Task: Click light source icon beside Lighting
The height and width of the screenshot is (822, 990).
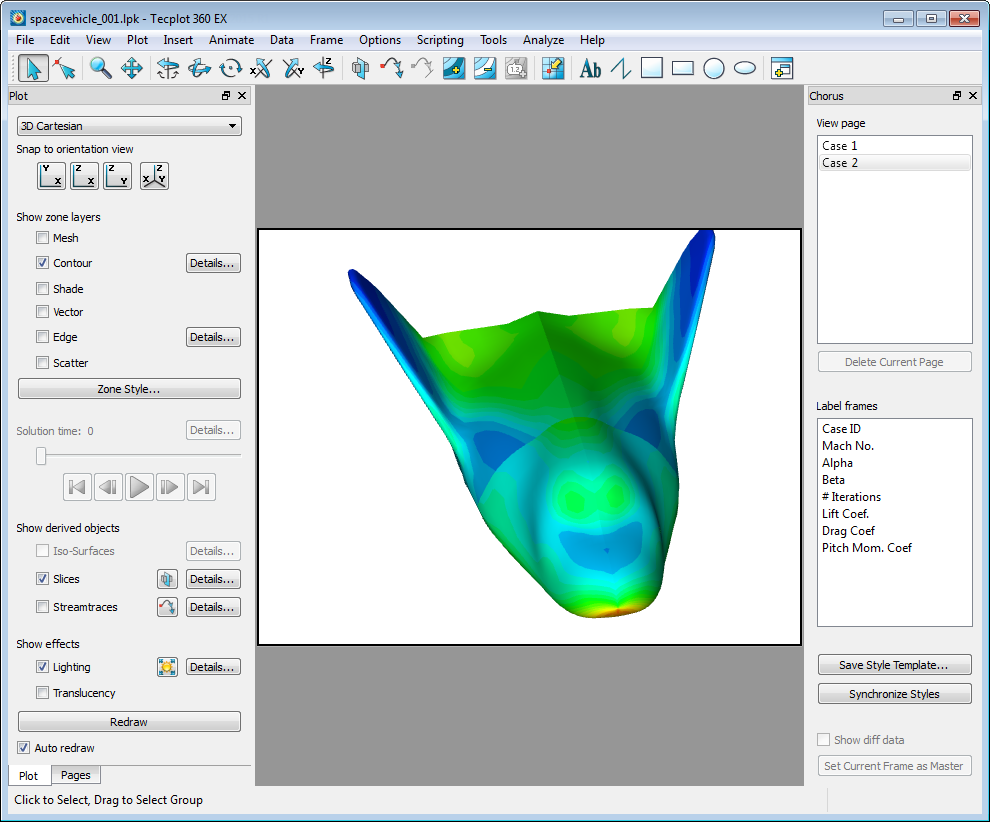Action: [x=167, y=667]
